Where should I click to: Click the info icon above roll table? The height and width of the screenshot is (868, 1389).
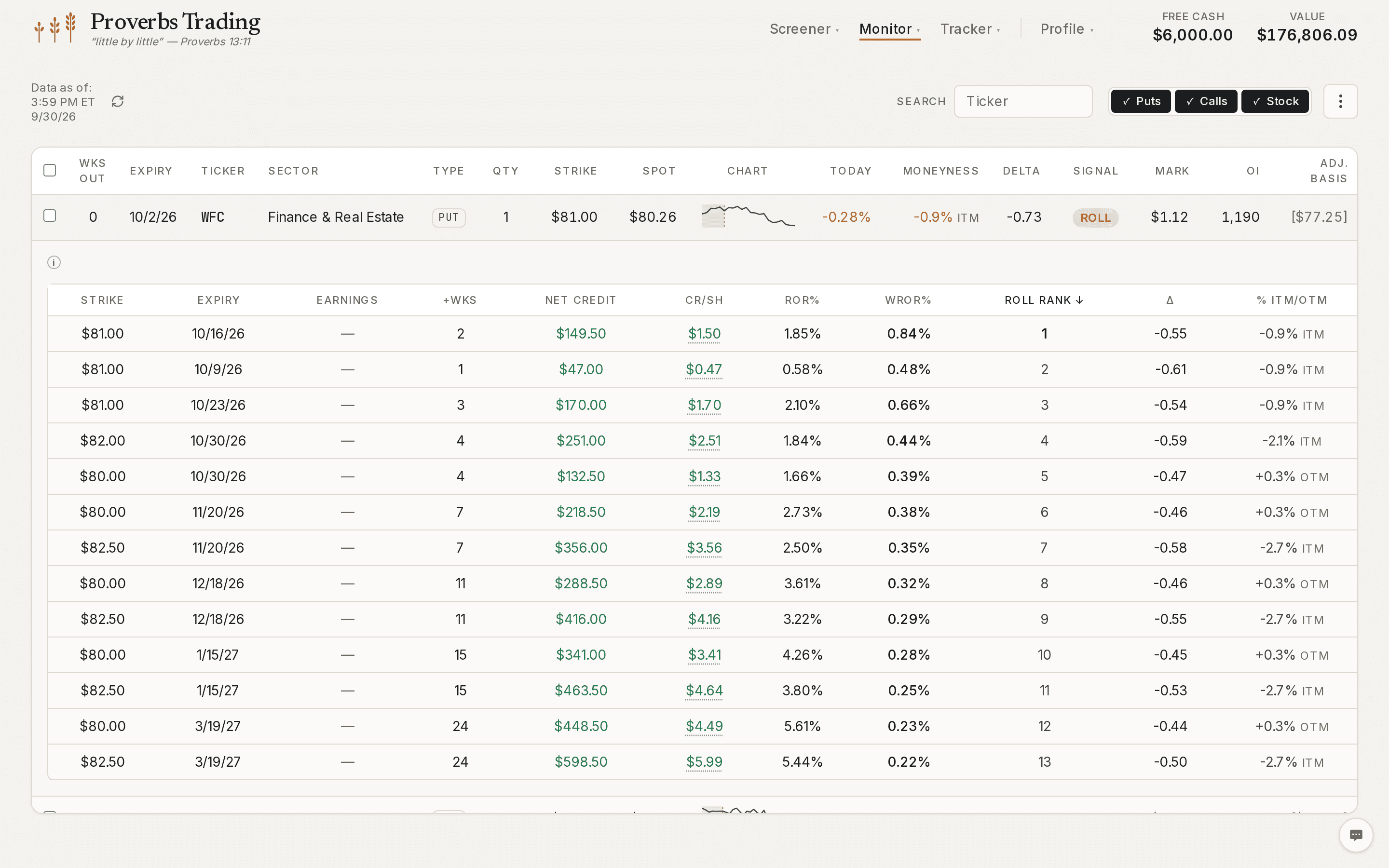click(54, 262)
